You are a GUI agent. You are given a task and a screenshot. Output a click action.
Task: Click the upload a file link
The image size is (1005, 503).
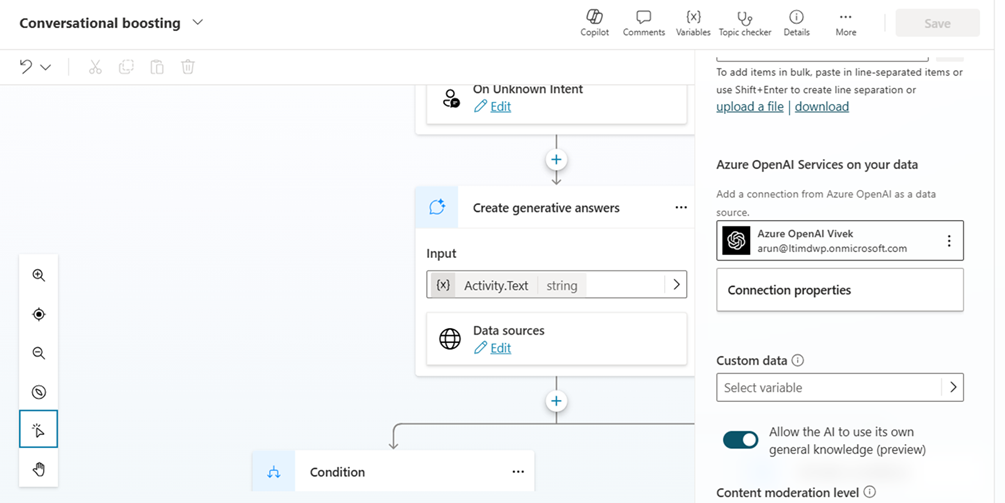pyautogui.click(x=750, y=107)
